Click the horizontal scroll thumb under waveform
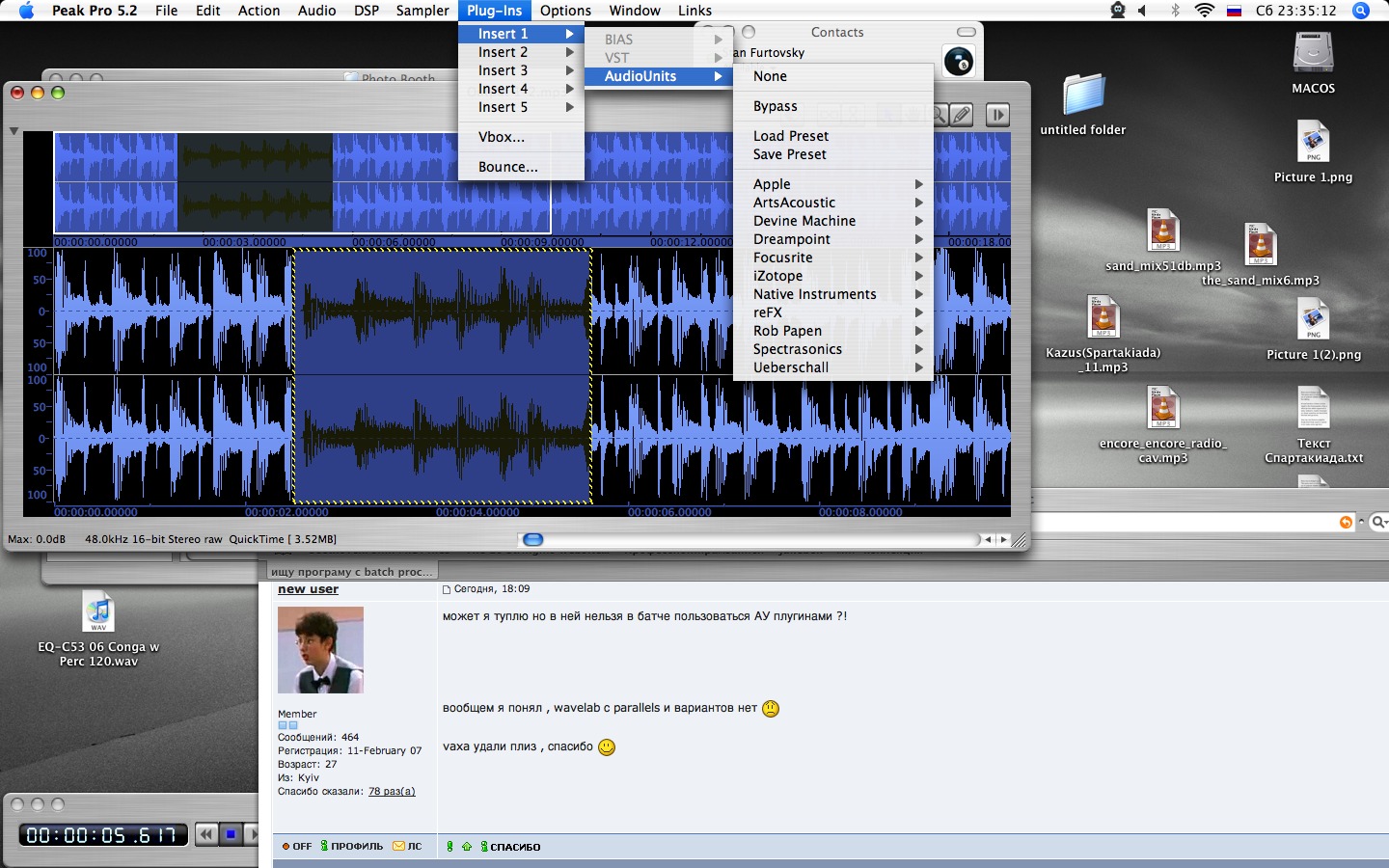The width and height of the screenshot is (1389, 868). pos(533,539)
